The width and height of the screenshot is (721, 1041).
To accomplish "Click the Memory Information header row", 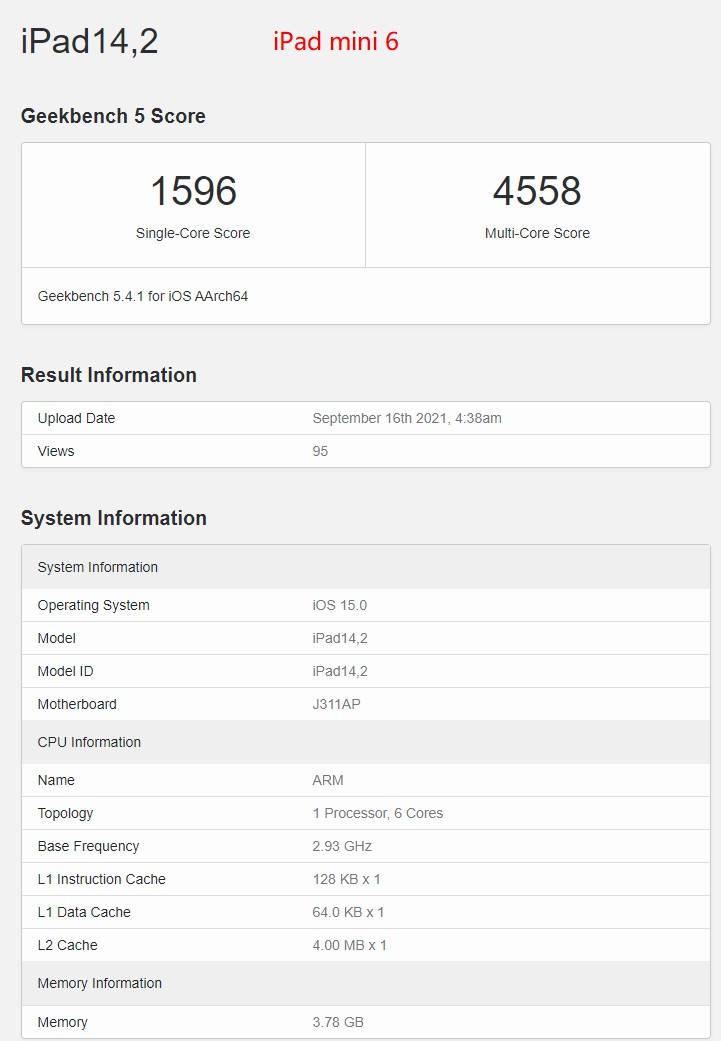I will (x=366, y=983).
